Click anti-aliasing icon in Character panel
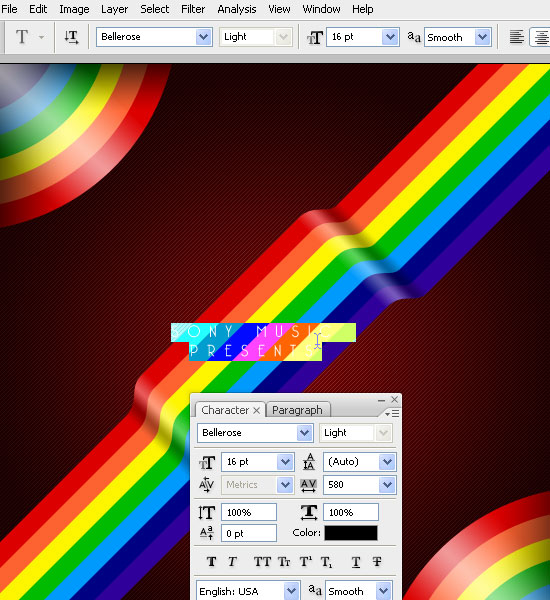 (x=315, y=590)
